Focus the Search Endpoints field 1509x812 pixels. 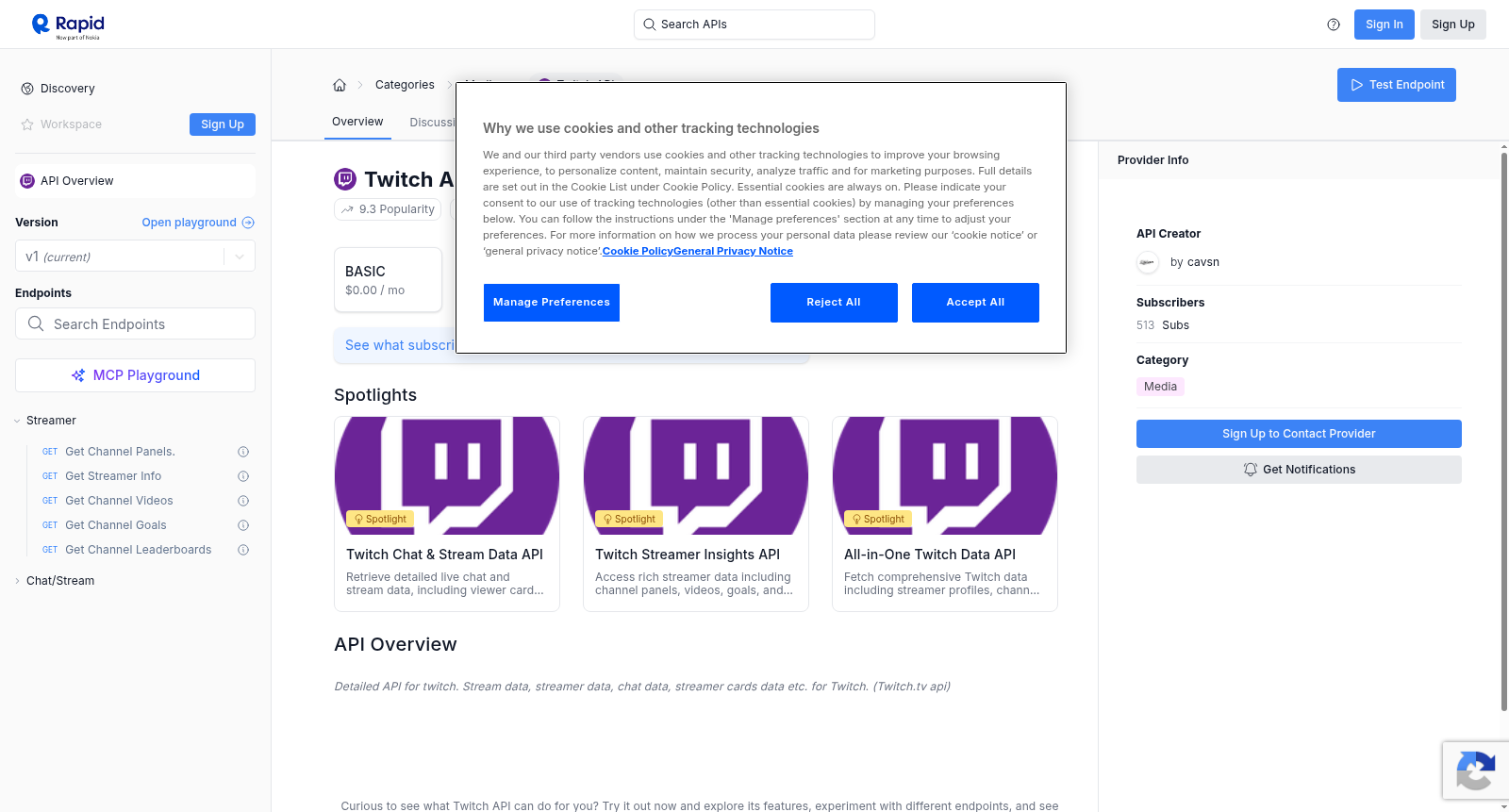[x=135, y=323]
